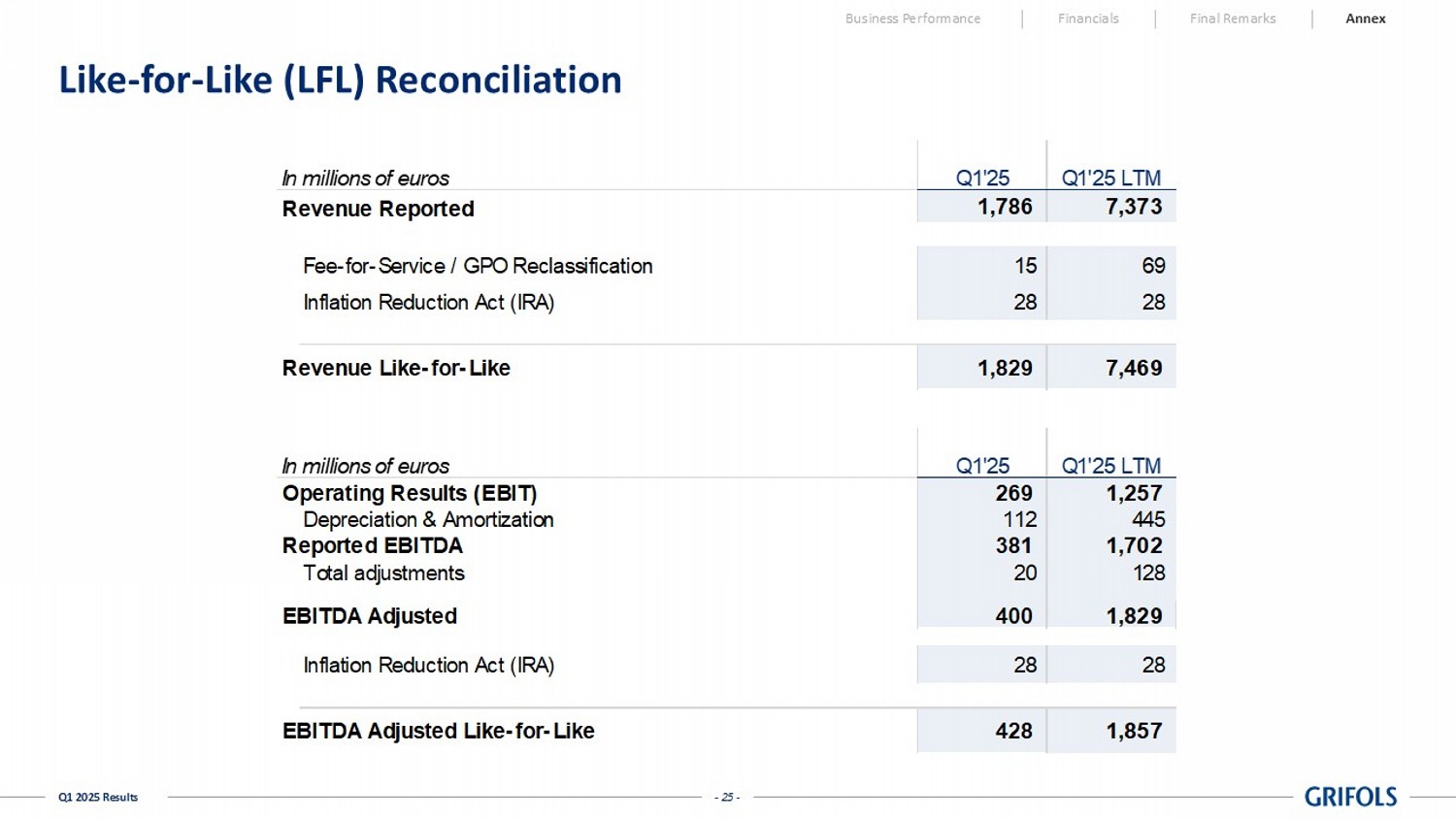The image size is (1456, 819).
Task: Click the Q1 2025 Results footer label
Action: (x=98, y=797)
